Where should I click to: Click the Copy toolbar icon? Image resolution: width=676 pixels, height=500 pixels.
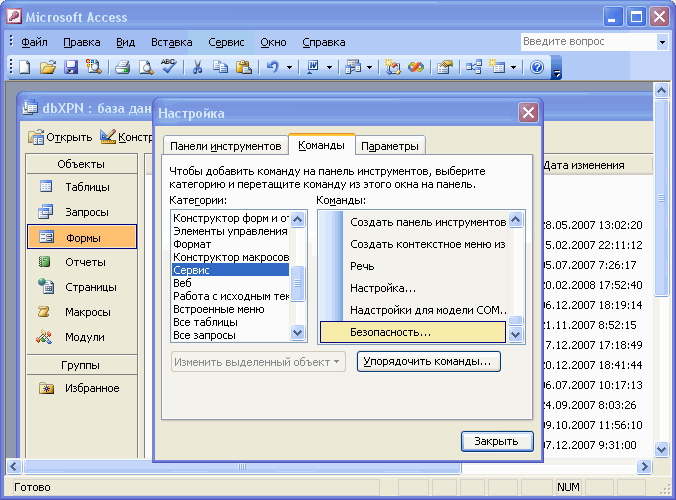tap(221, 67)
